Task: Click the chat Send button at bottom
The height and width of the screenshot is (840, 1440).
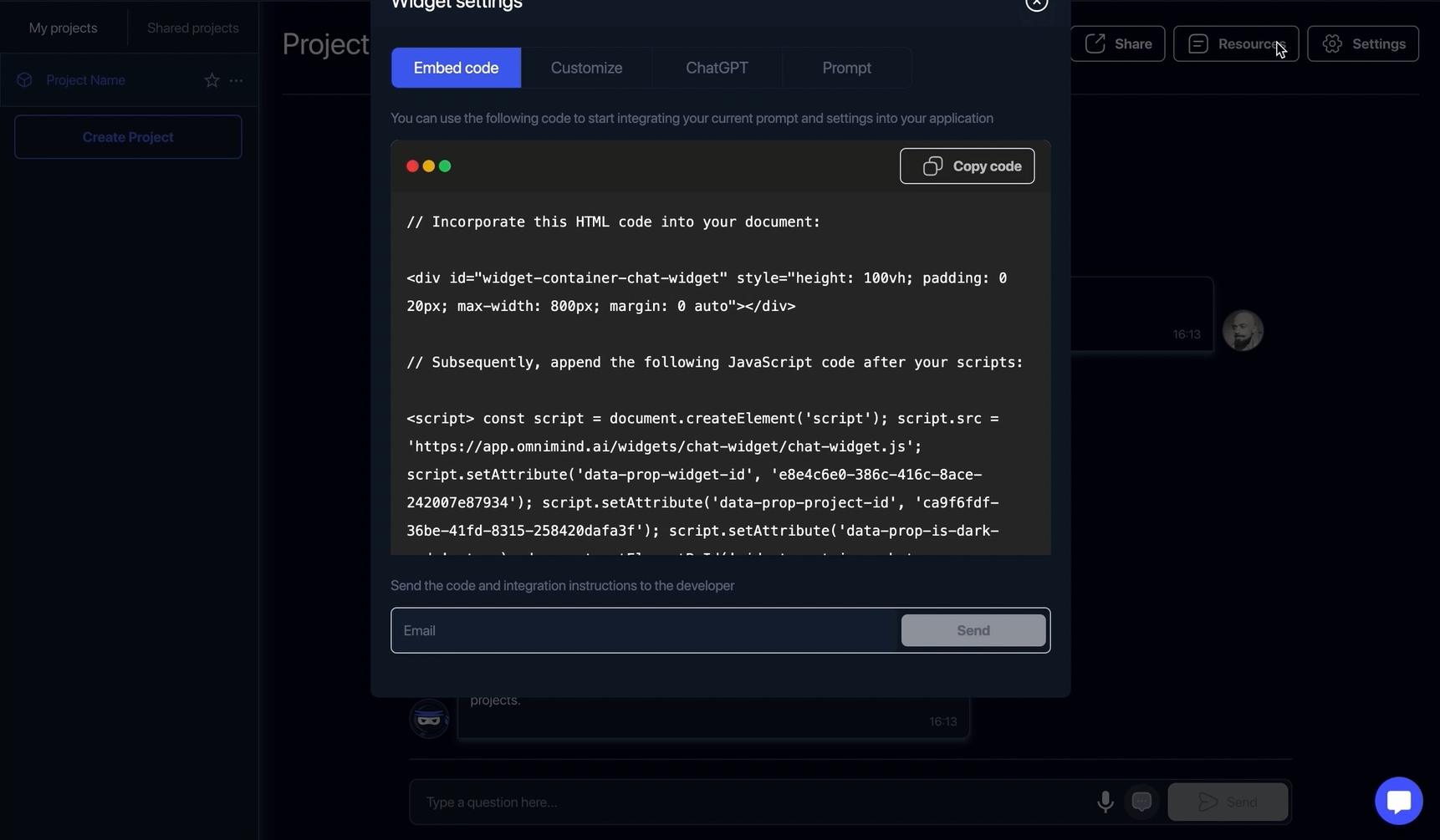Action: (1228, 802)
